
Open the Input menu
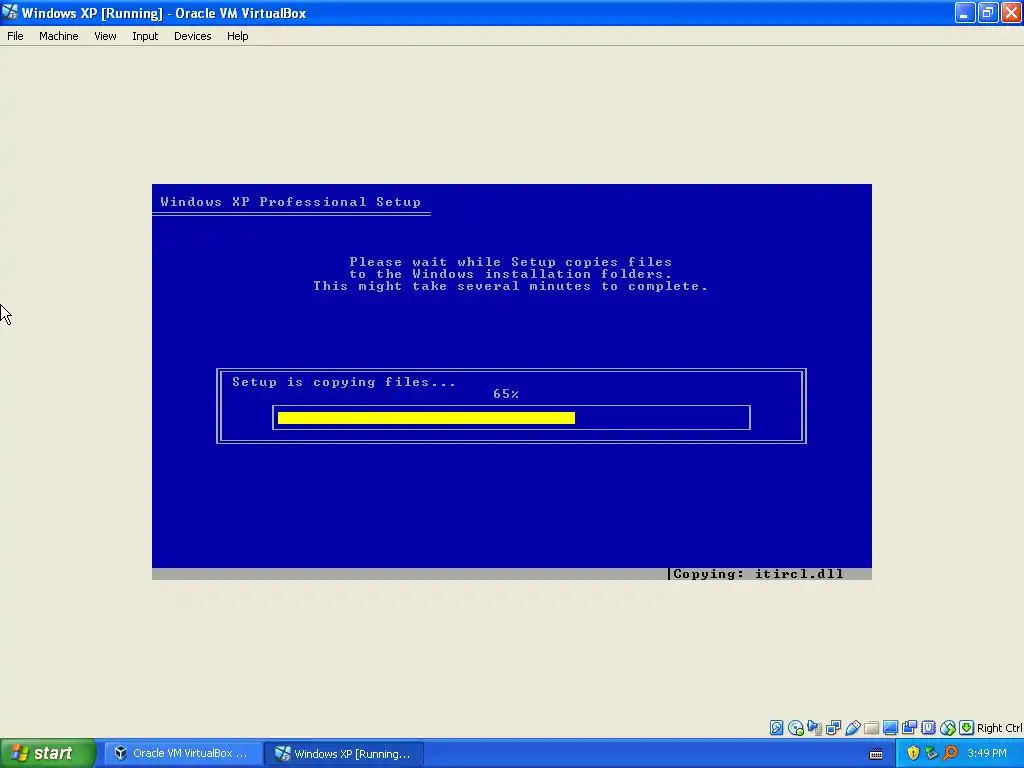point(145,36)
